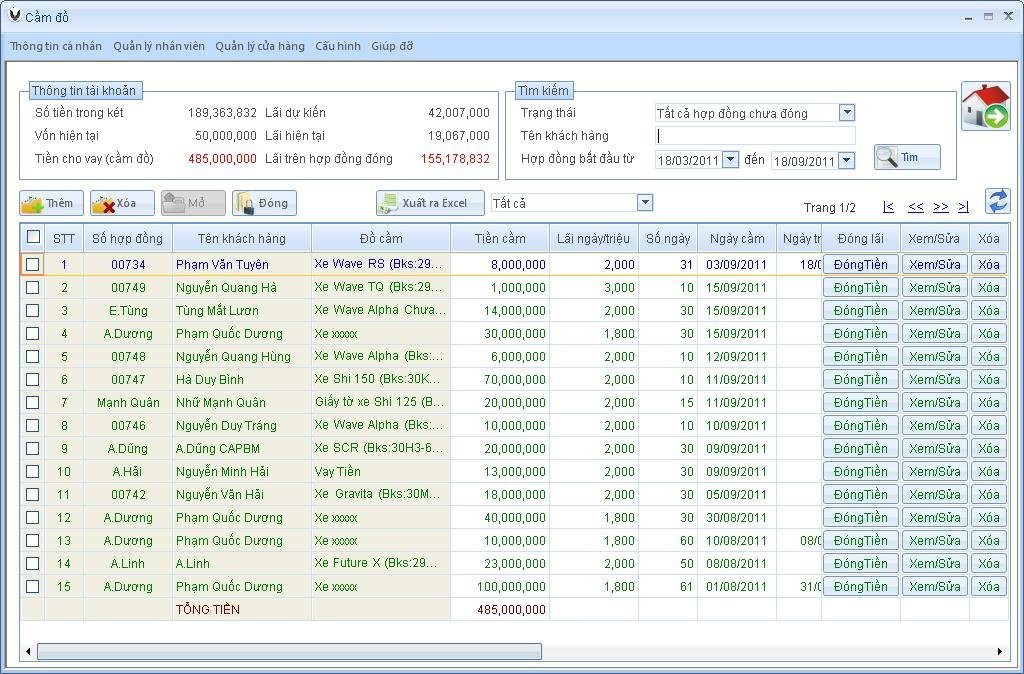Select contract number 00734 cell
Screen dimensions: 1024x674
click(x=128, y=265)
